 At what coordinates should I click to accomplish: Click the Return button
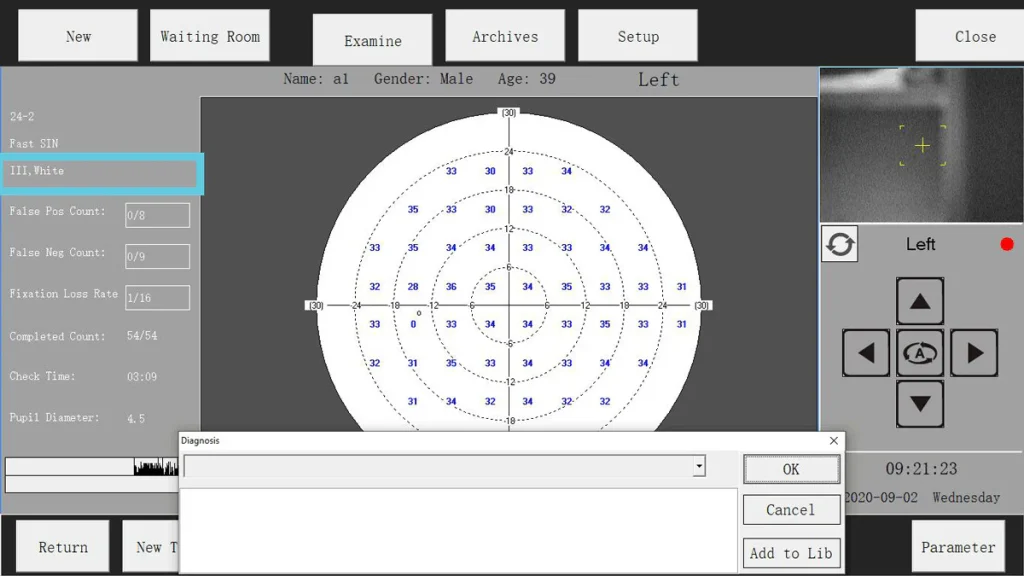(63, 547)
